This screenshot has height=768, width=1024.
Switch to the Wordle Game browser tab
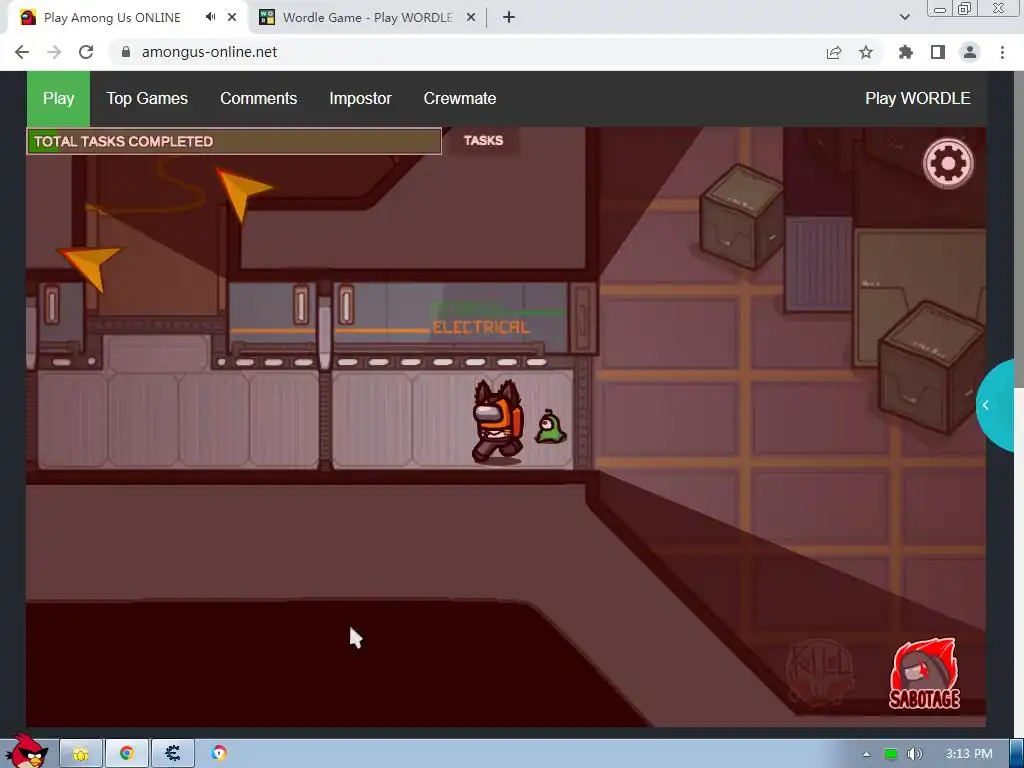click(x=366, y=18)
